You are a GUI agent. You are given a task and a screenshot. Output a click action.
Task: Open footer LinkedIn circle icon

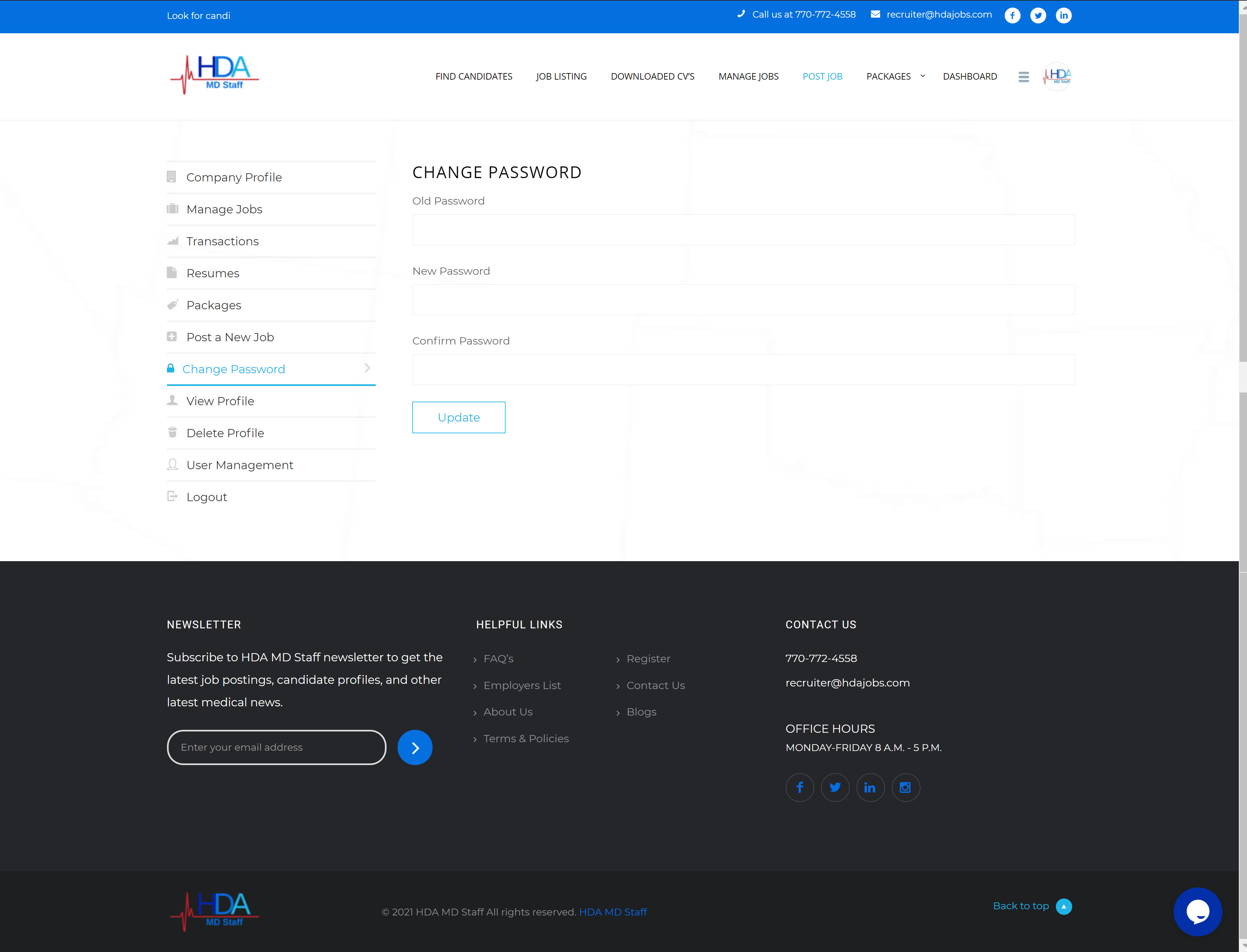click(x=870, y=787)
